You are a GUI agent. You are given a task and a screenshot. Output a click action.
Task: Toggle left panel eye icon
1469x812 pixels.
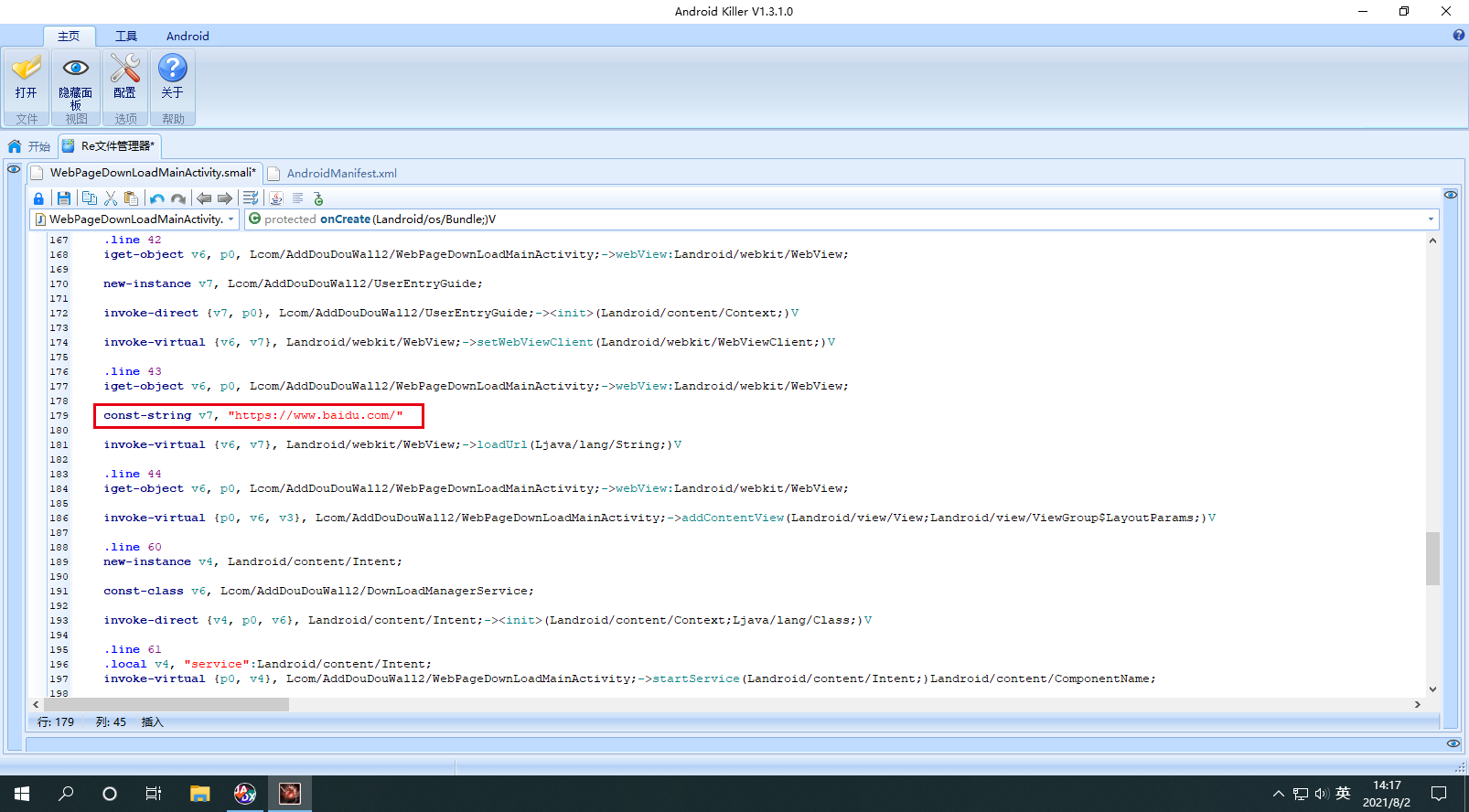[14, 169]
